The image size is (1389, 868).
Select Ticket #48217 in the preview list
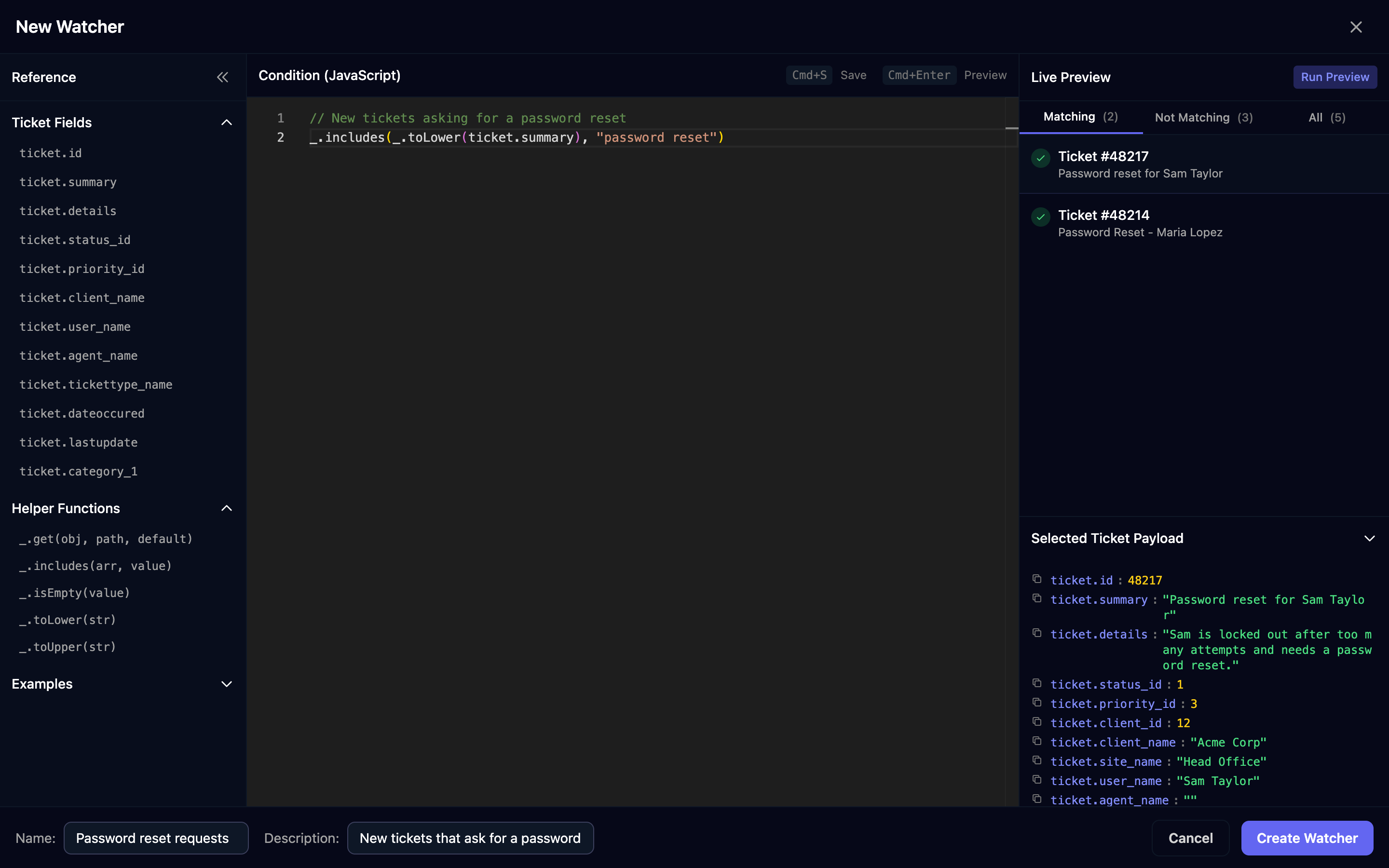(1204, 164)
